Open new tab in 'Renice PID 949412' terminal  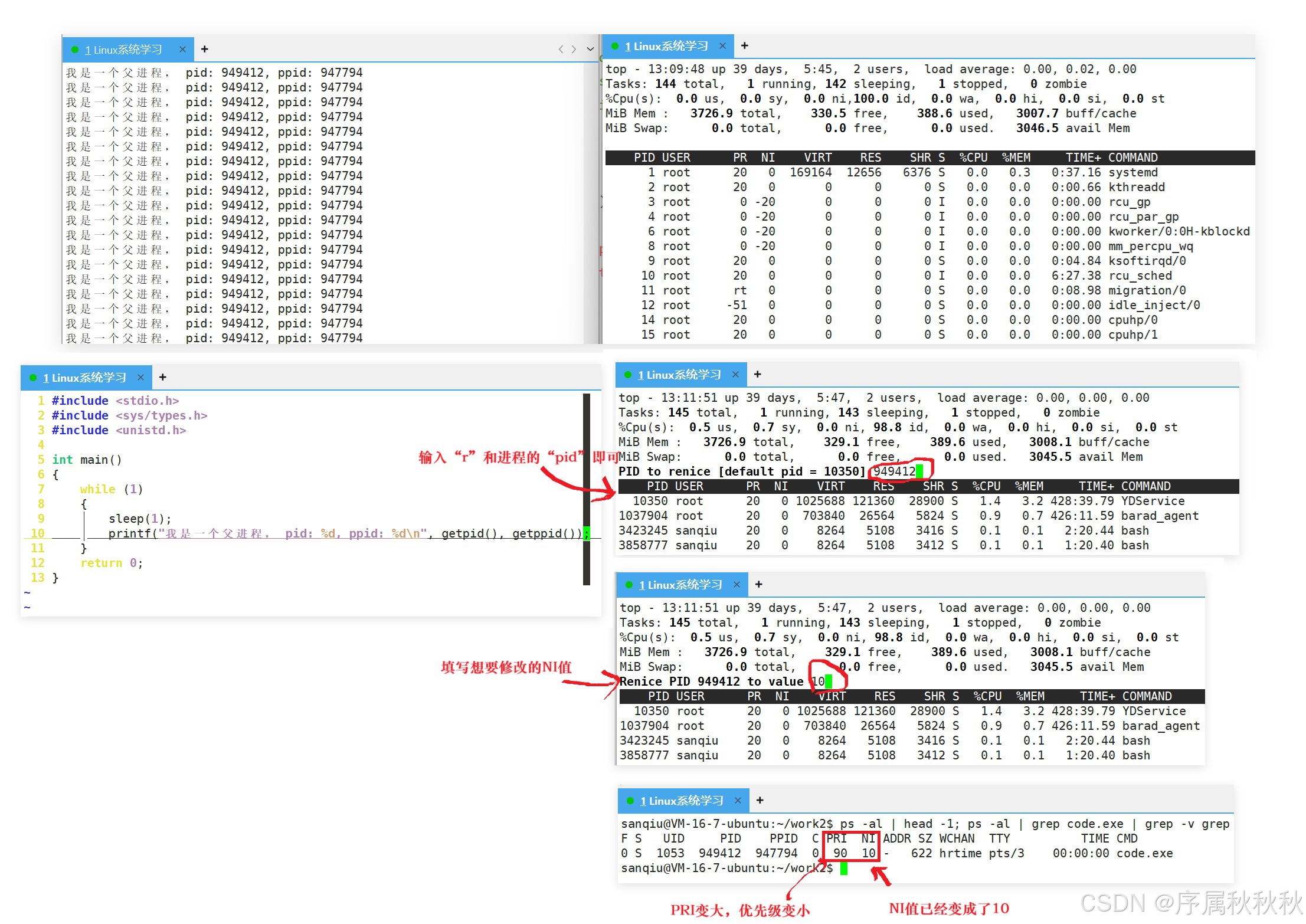758,584
